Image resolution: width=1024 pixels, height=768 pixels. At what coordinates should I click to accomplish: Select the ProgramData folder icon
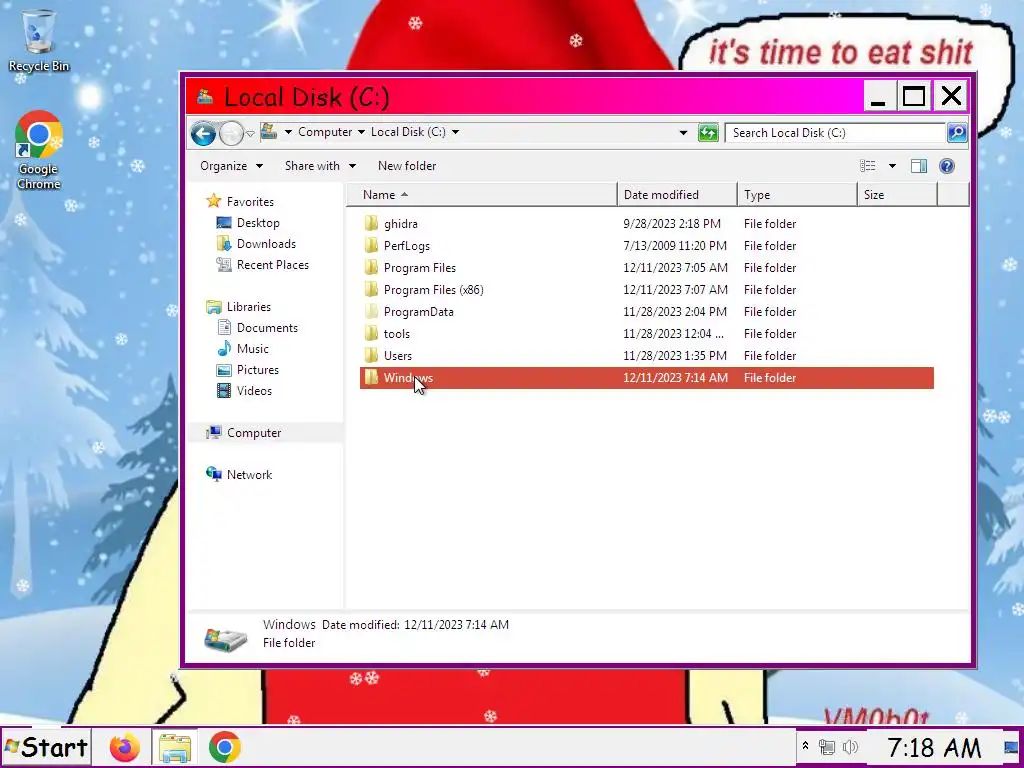(x=371, y=312)
